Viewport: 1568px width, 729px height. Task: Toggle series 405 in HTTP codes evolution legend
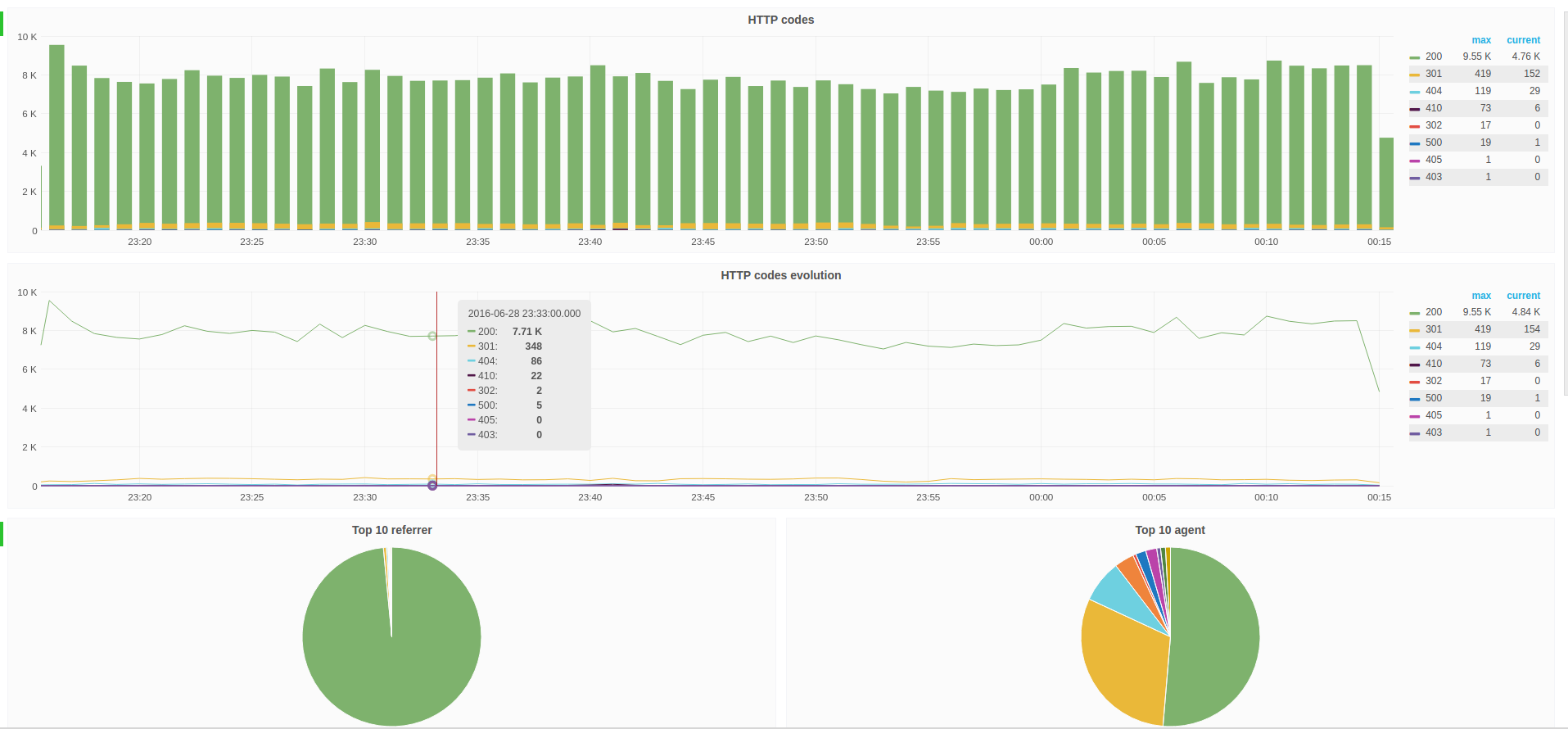[x=1433, y=415]
